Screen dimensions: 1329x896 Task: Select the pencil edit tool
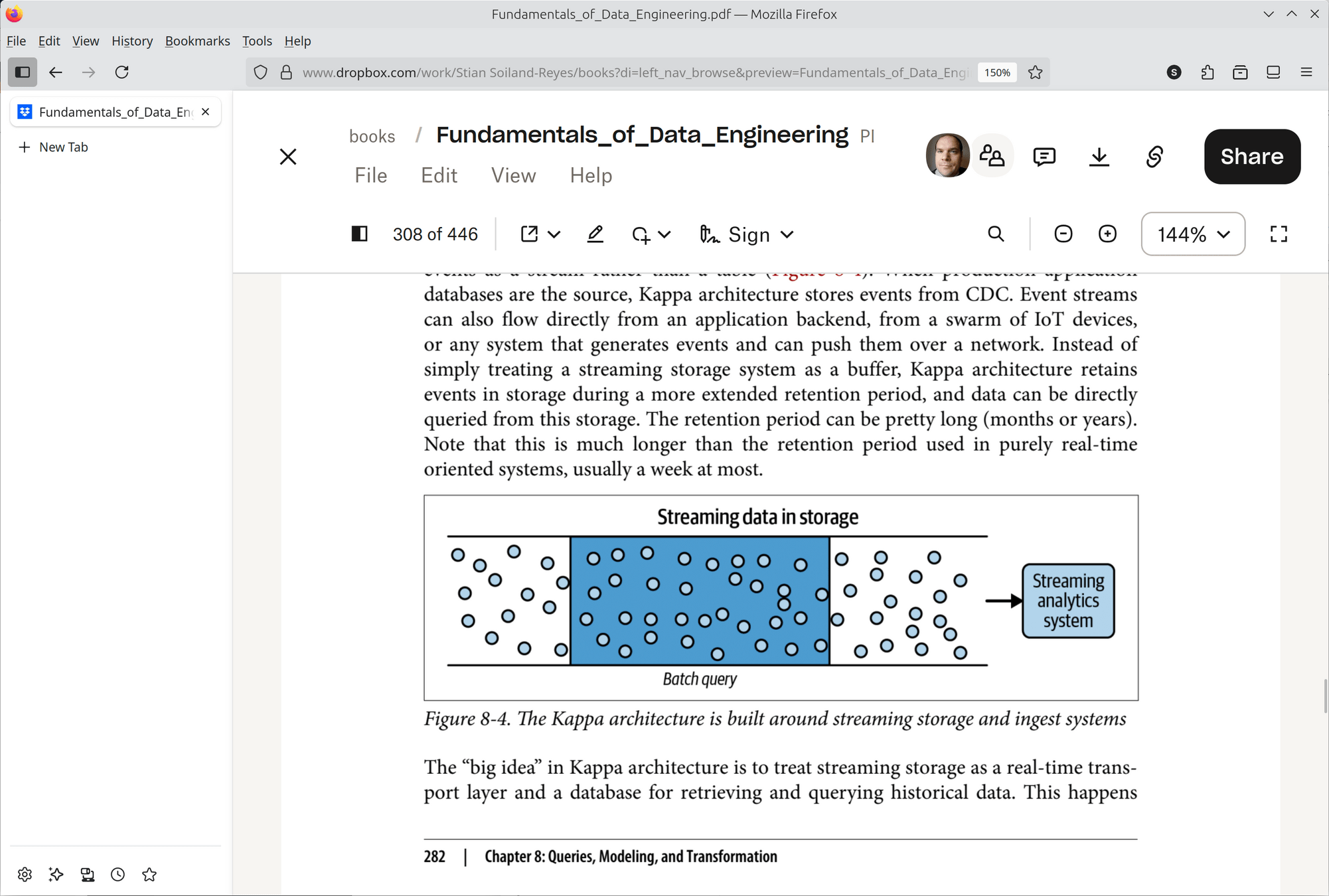(x=595, y=234)
